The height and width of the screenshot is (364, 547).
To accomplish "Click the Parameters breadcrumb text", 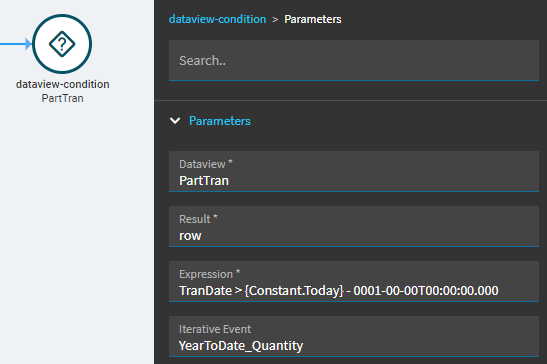I will [x=313, y=19].
